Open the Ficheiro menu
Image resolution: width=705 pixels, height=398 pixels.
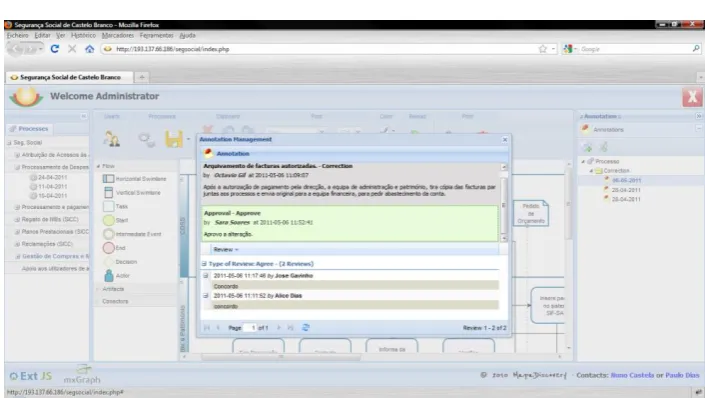[18, 35]
